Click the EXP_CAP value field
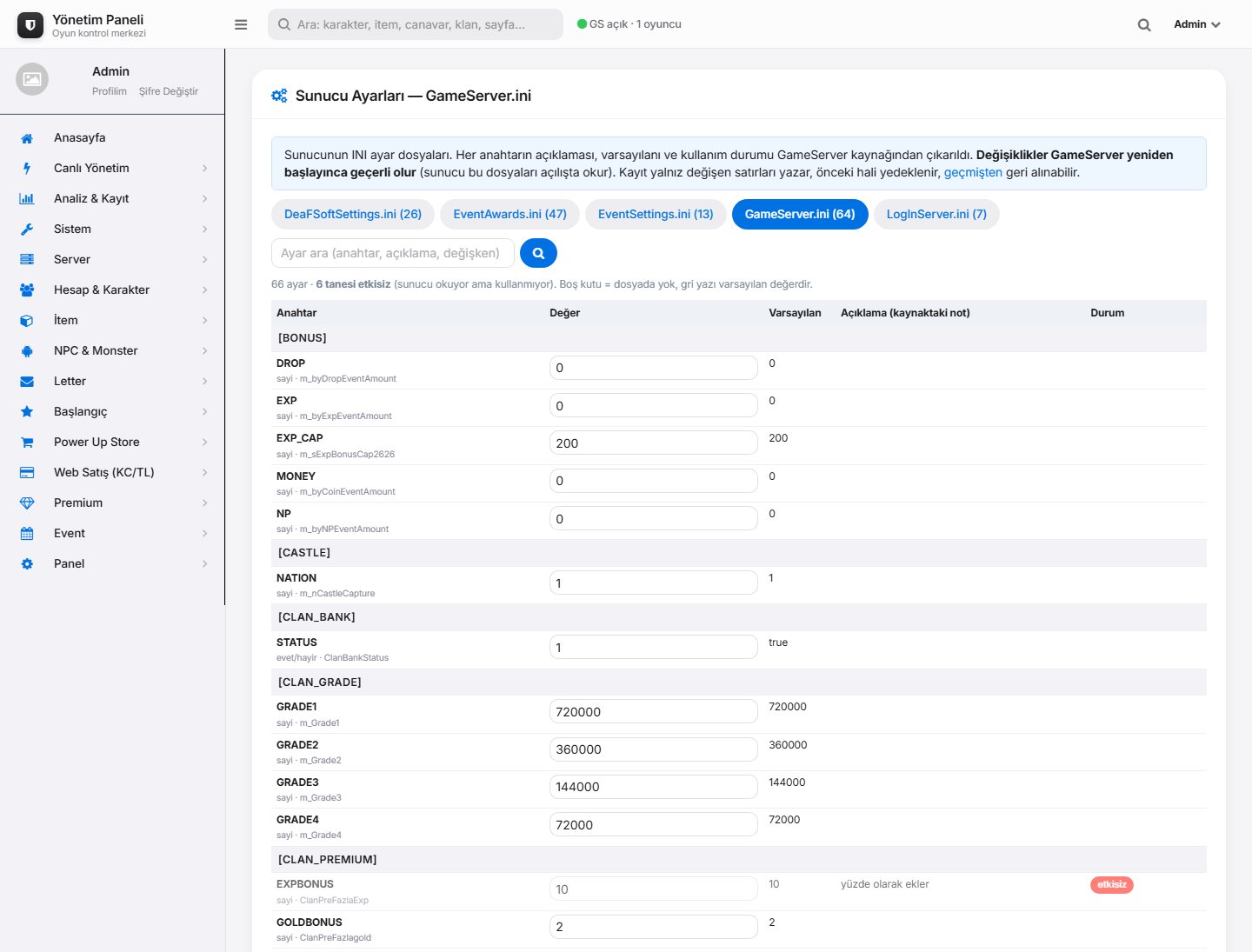The width and height of the screenshot is (1252, 952). point(654,443)
